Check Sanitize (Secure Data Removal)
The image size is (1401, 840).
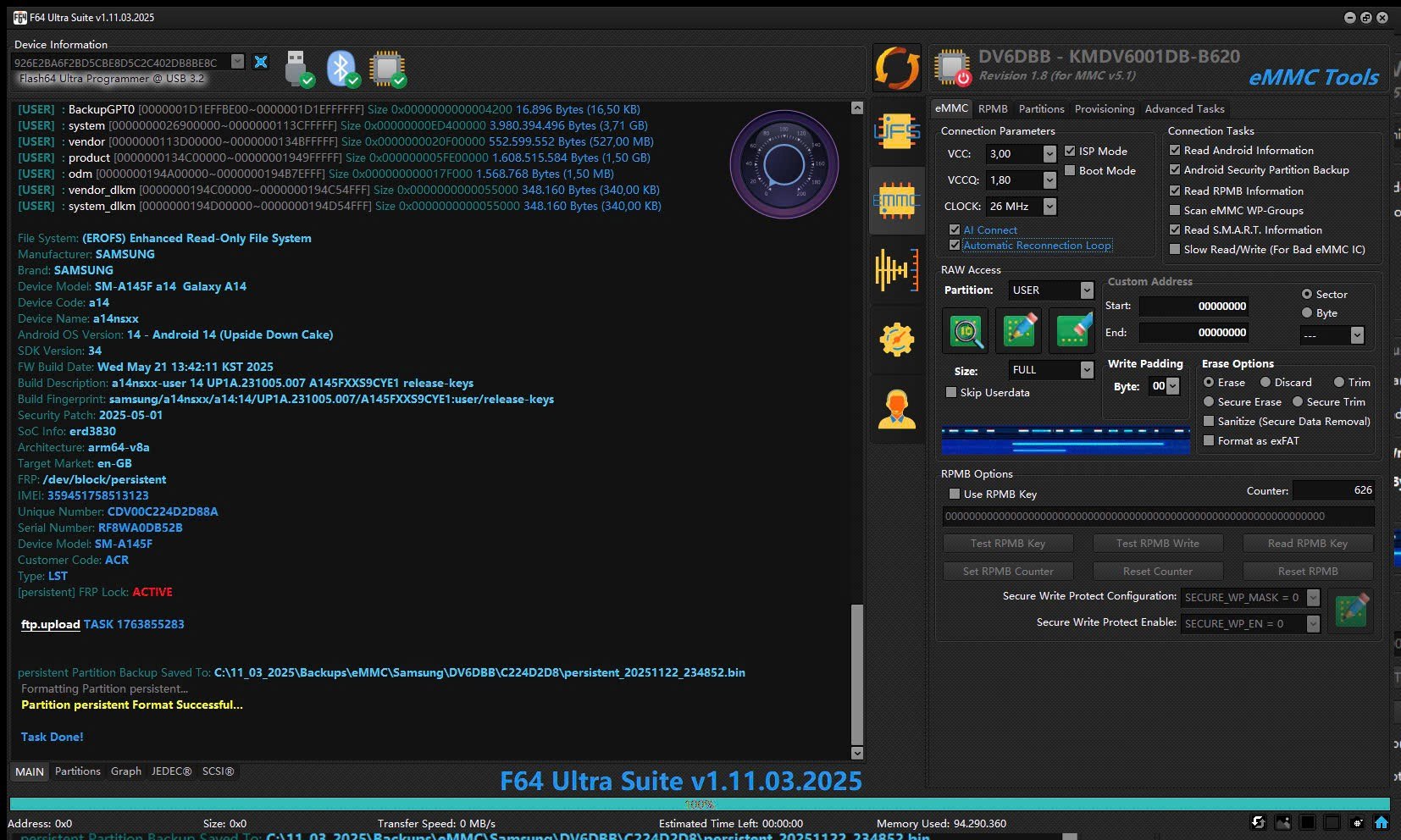(x=1209, y=421)
